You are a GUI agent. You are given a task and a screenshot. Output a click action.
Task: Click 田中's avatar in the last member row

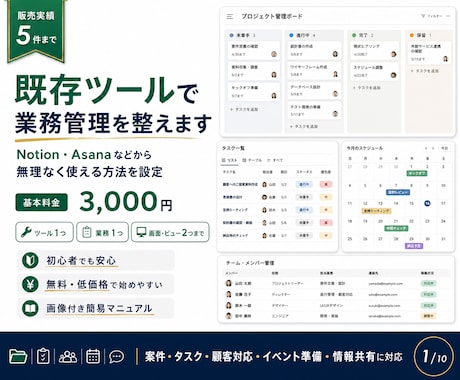[229, 316]
